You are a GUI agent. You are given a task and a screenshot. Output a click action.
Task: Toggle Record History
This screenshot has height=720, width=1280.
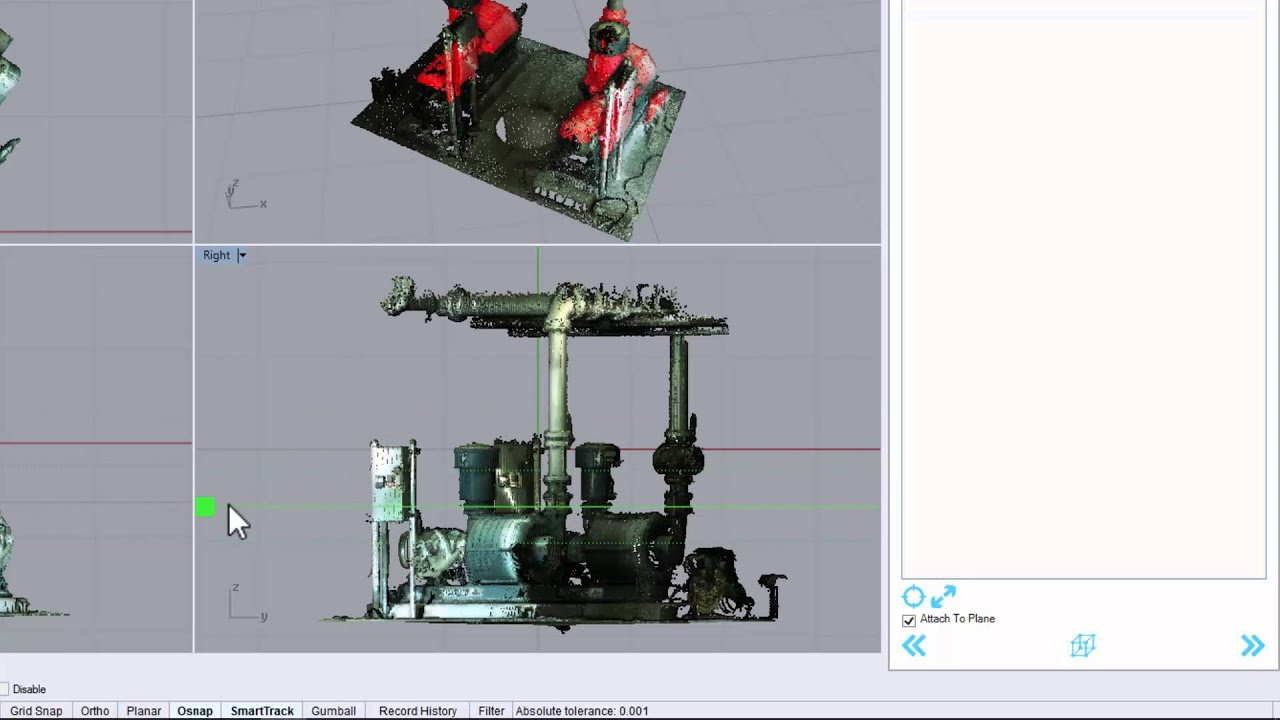(x=418, y=711)
